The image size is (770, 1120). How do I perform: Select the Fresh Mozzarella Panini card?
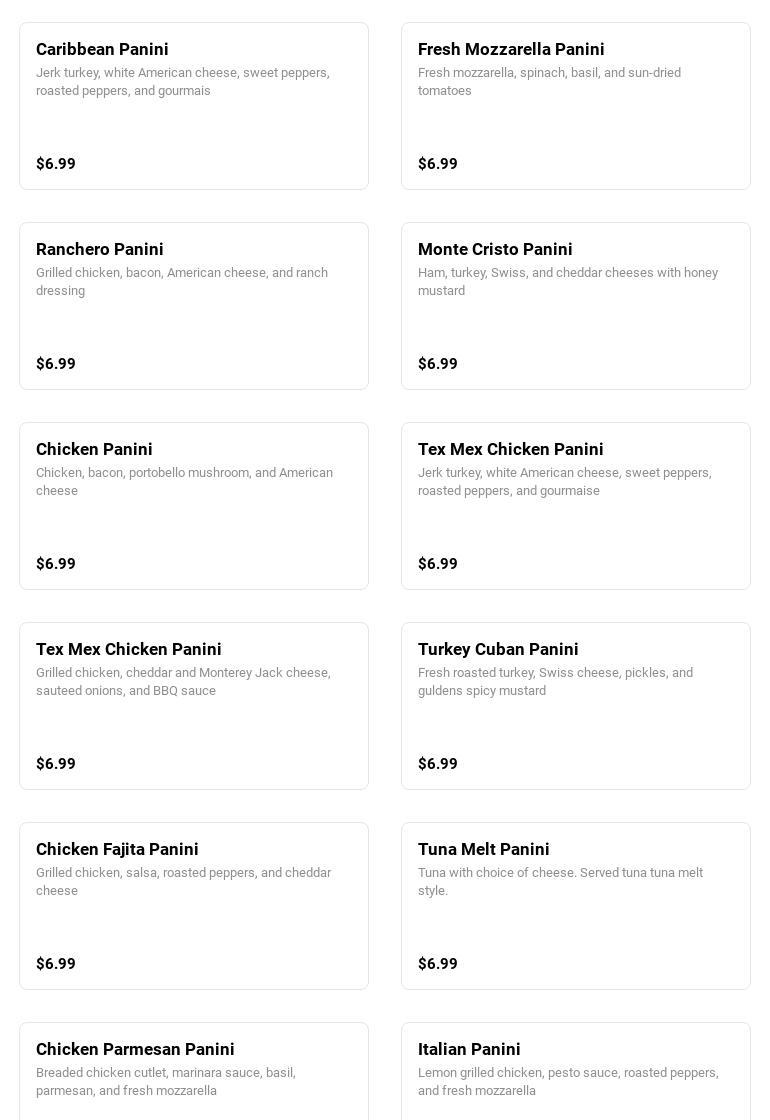pos(576,106)
